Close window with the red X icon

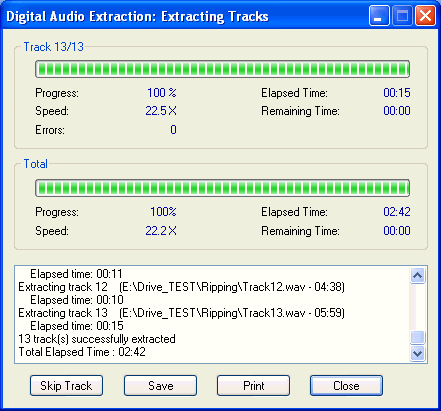click(425, 16)
